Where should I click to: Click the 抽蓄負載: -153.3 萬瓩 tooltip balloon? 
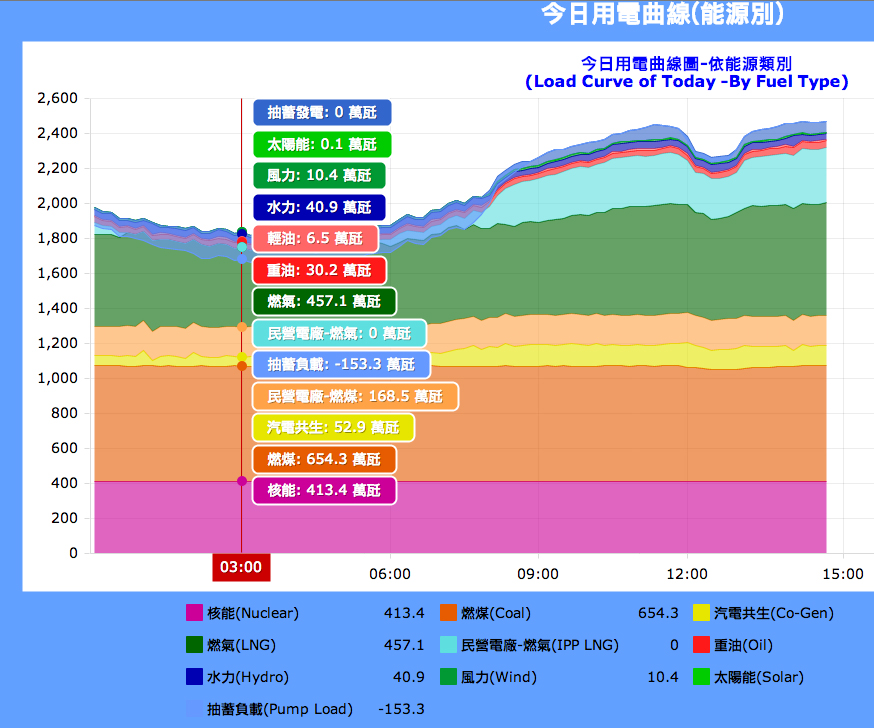click(x=342, y=365)
